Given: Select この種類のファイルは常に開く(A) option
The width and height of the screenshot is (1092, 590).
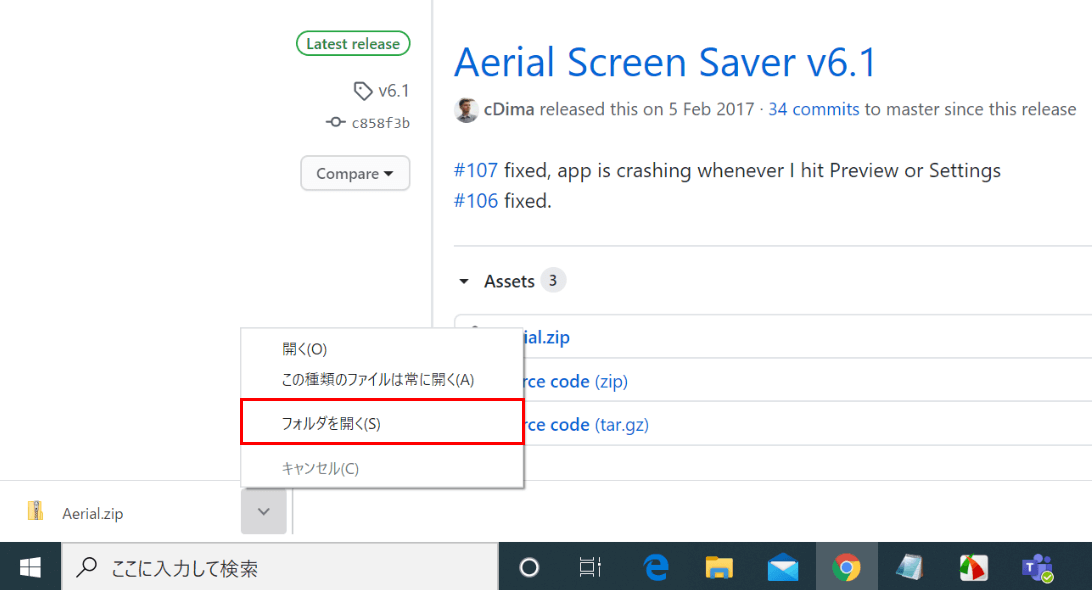Looking at the screenshot, I should 378,379.
